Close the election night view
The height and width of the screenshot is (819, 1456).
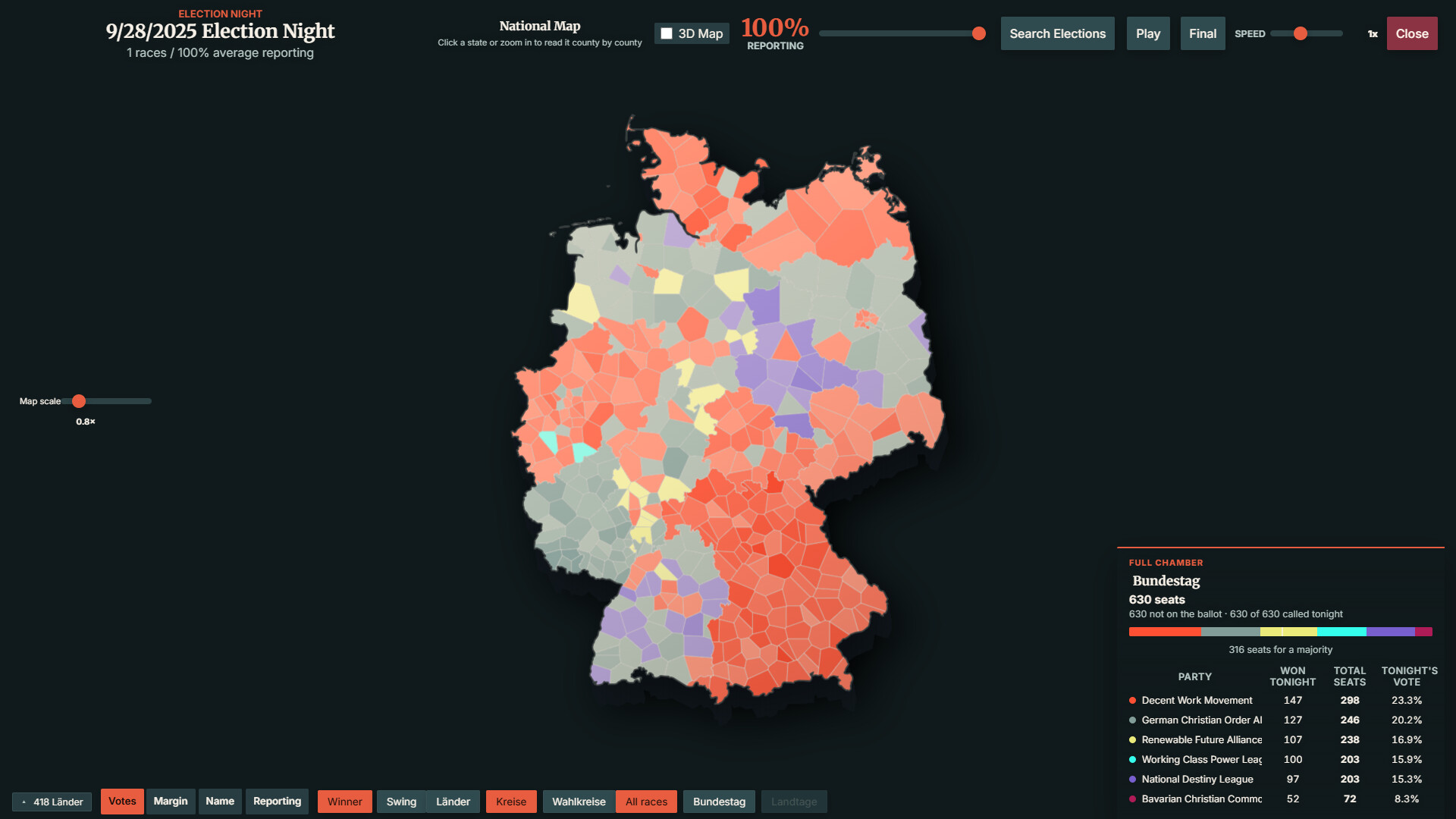1412,33
